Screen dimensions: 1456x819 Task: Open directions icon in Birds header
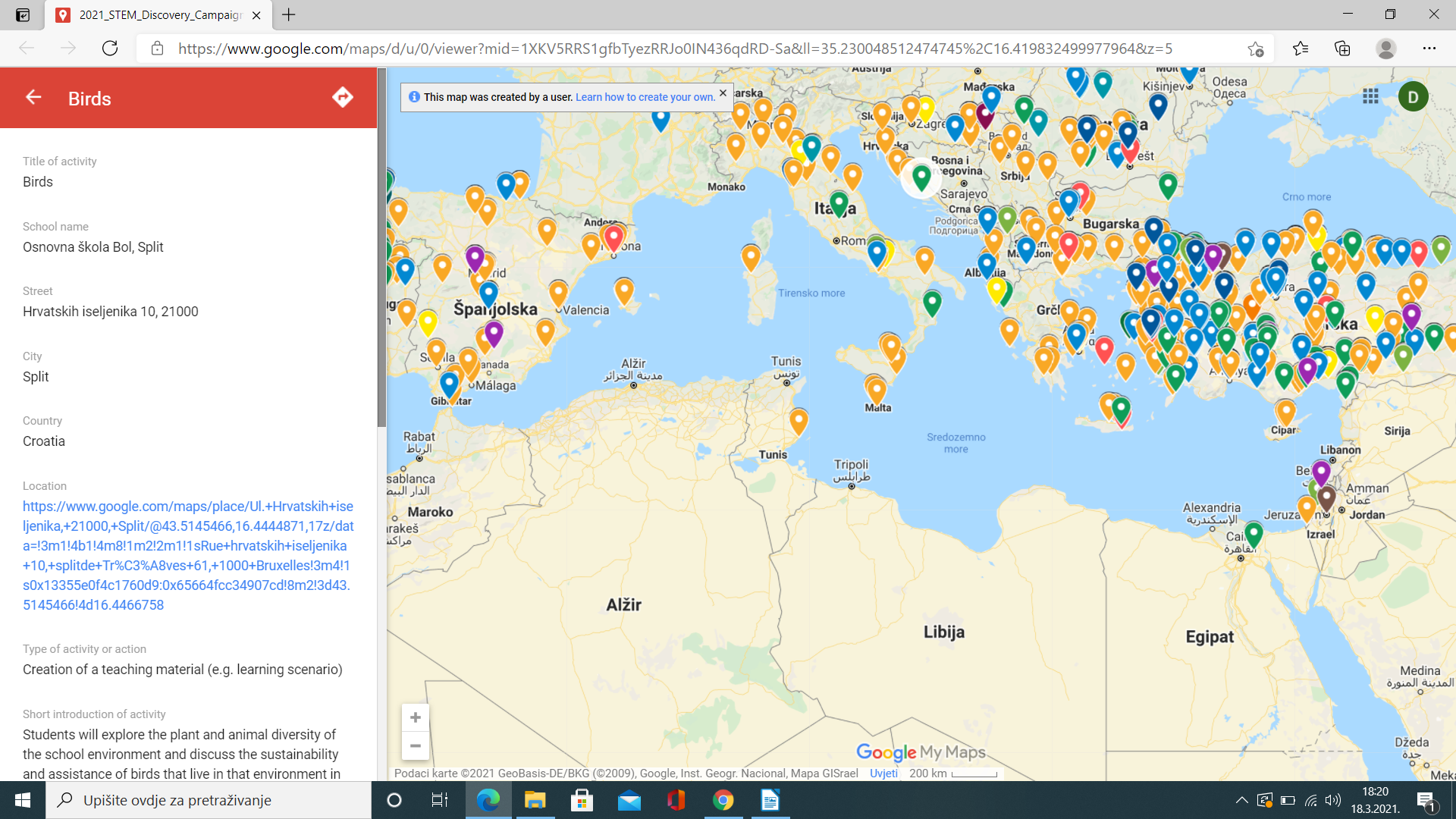click(343, 97)
